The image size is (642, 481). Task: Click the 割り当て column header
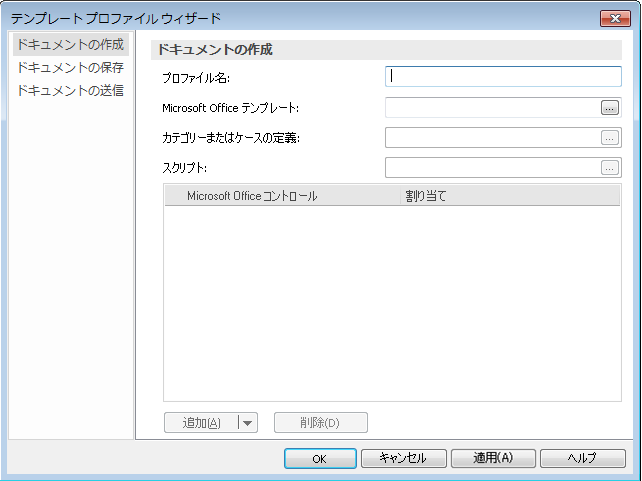tap(510, 196)
